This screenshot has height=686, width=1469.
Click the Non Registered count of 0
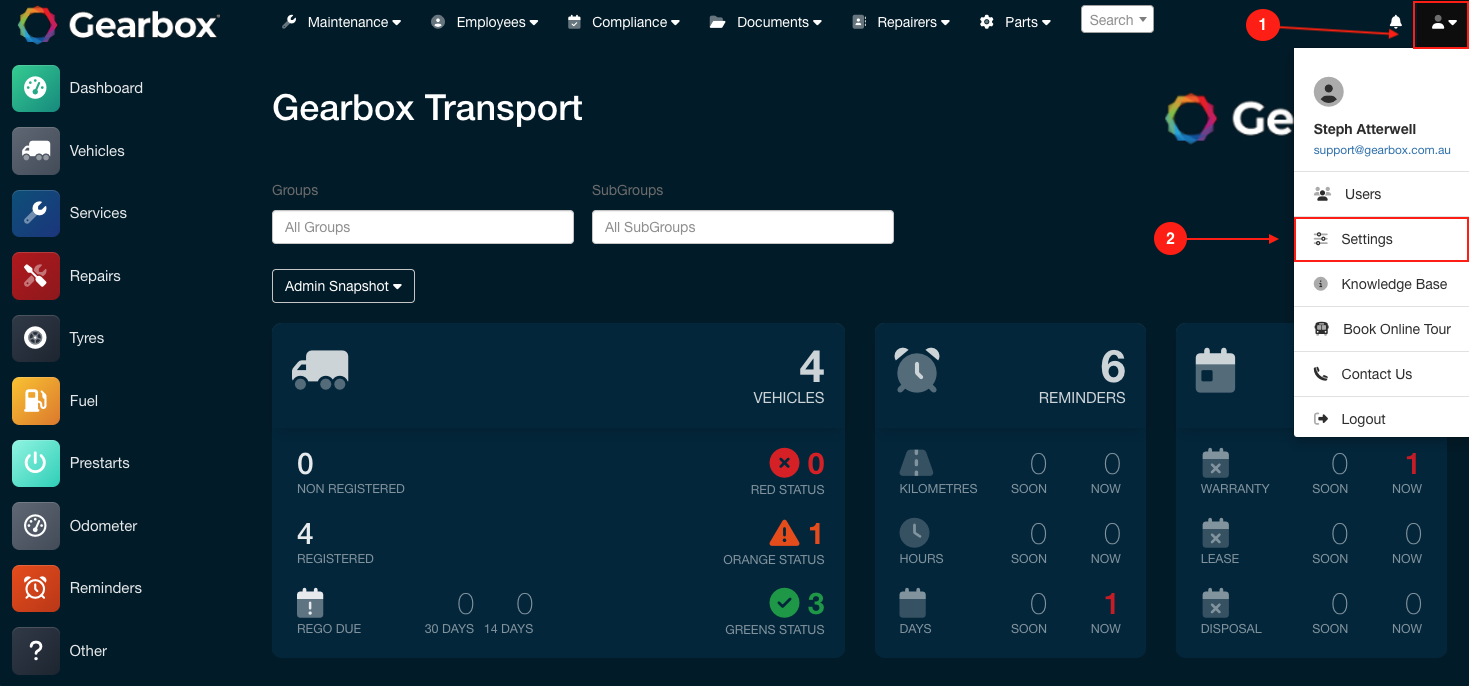305,464
